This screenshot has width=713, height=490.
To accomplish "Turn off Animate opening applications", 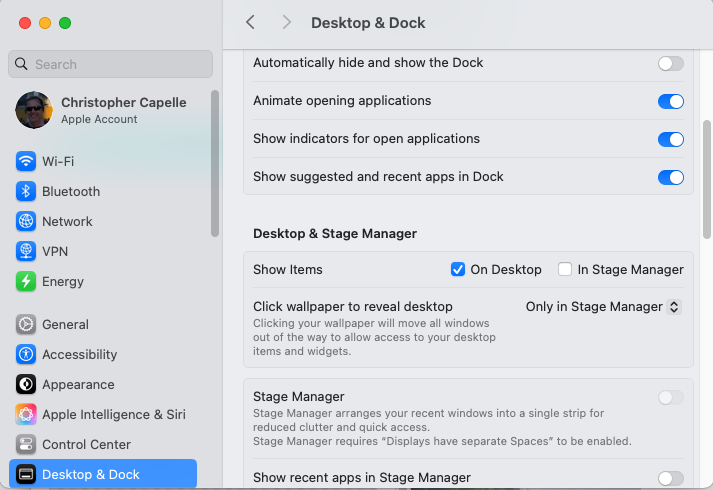I will tap(670, 101).
